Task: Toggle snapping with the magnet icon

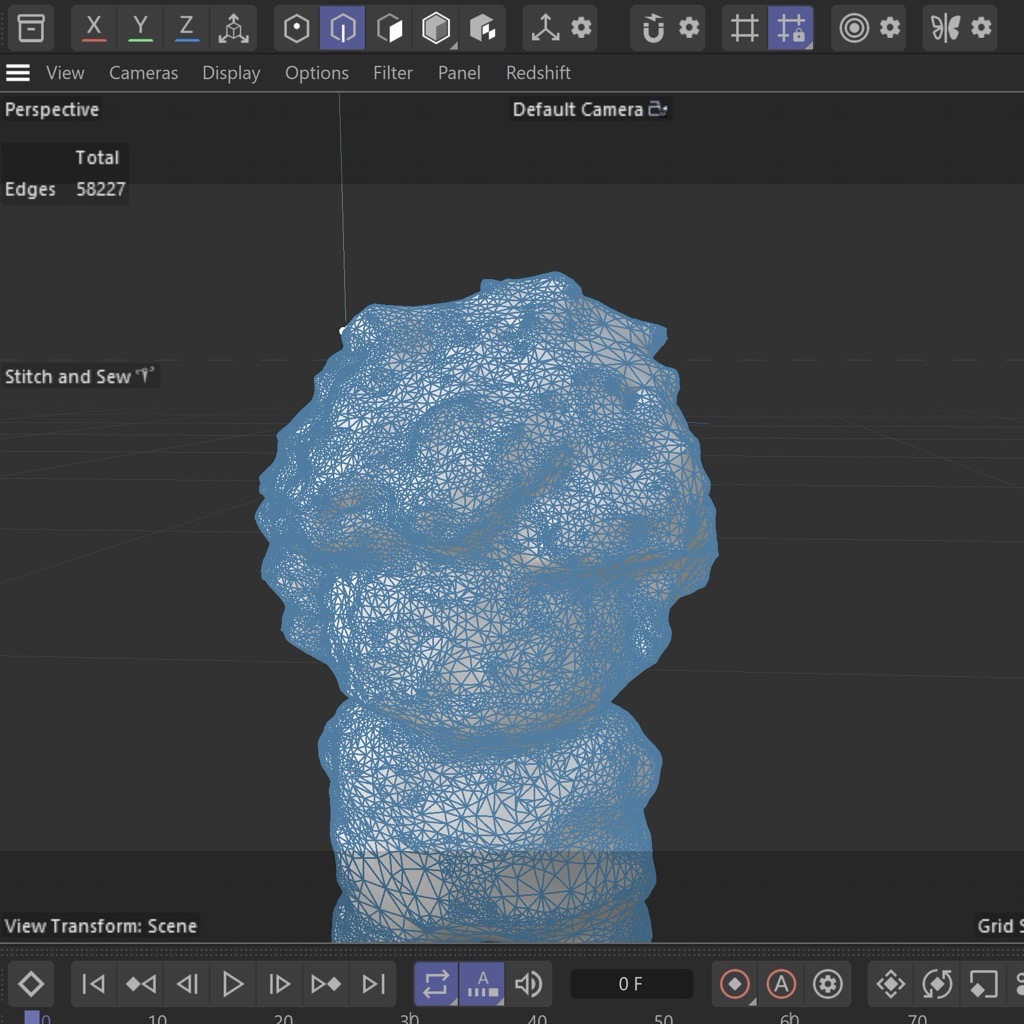Action: point(653,28)
